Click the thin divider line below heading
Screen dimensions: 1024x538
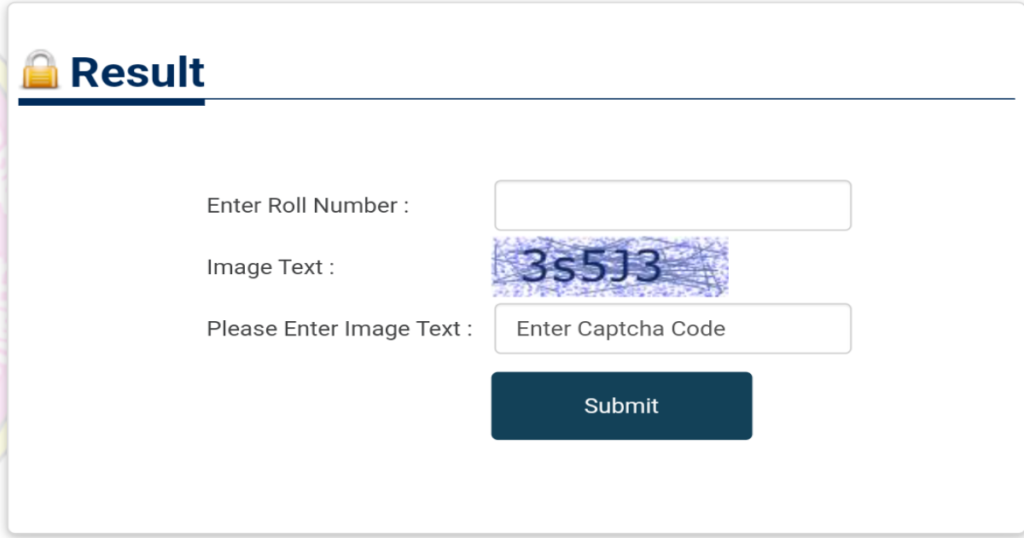point(610,99)
